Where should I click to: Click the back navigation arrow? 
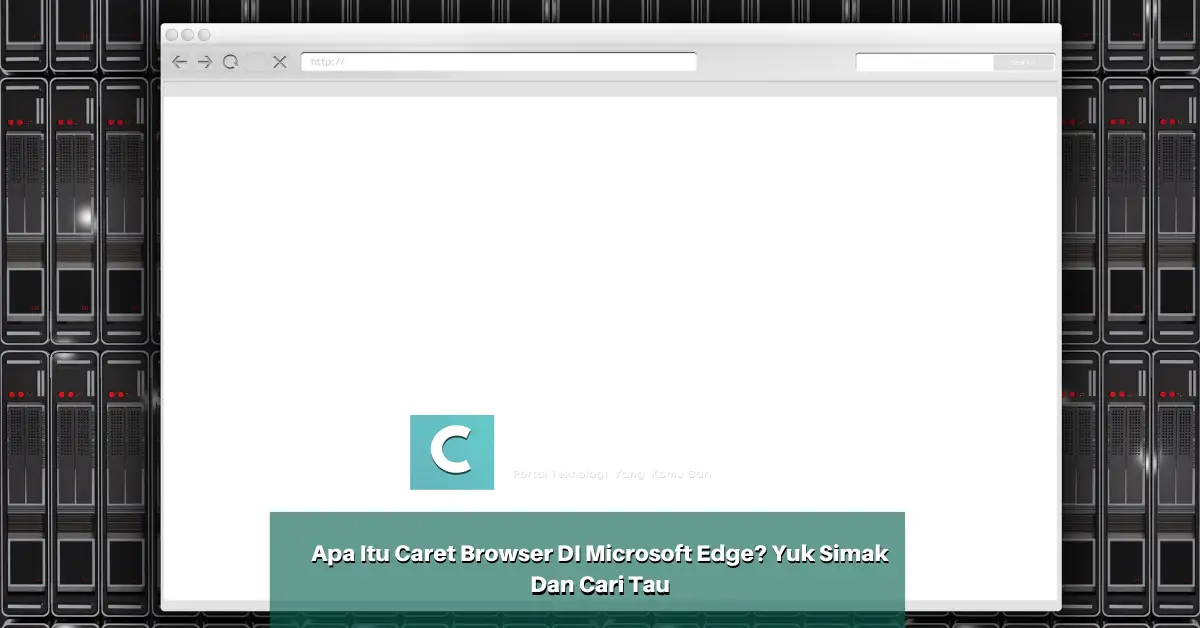(x=179, y=61)
